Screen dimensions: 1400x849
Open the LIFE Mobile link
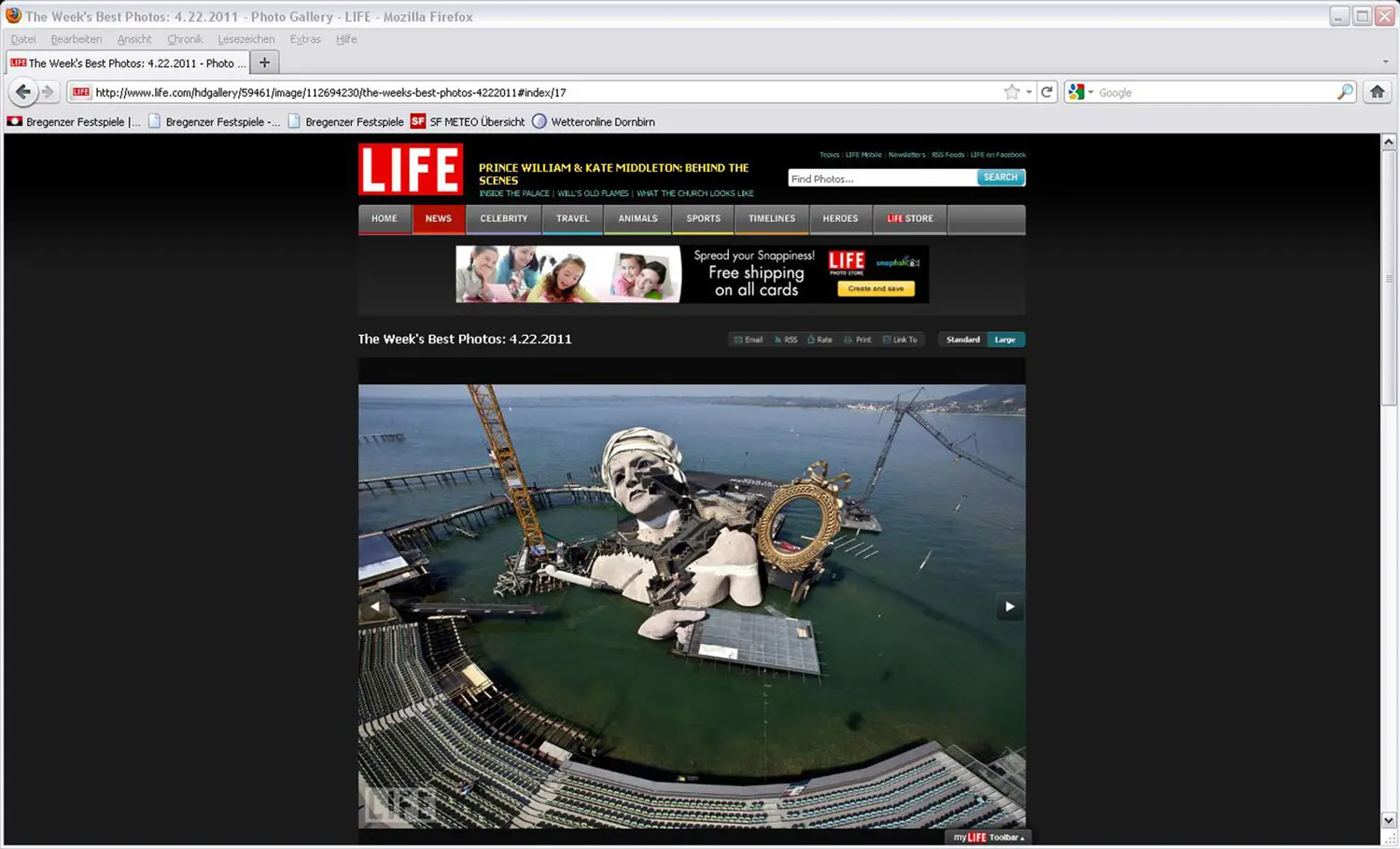click(x=863, y=155)
